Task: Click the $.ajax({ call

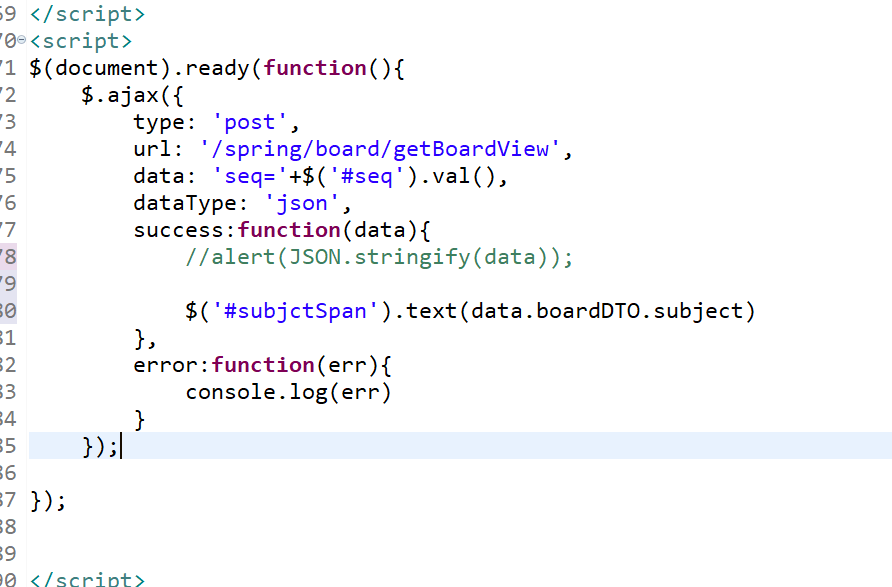Action: 133,95
